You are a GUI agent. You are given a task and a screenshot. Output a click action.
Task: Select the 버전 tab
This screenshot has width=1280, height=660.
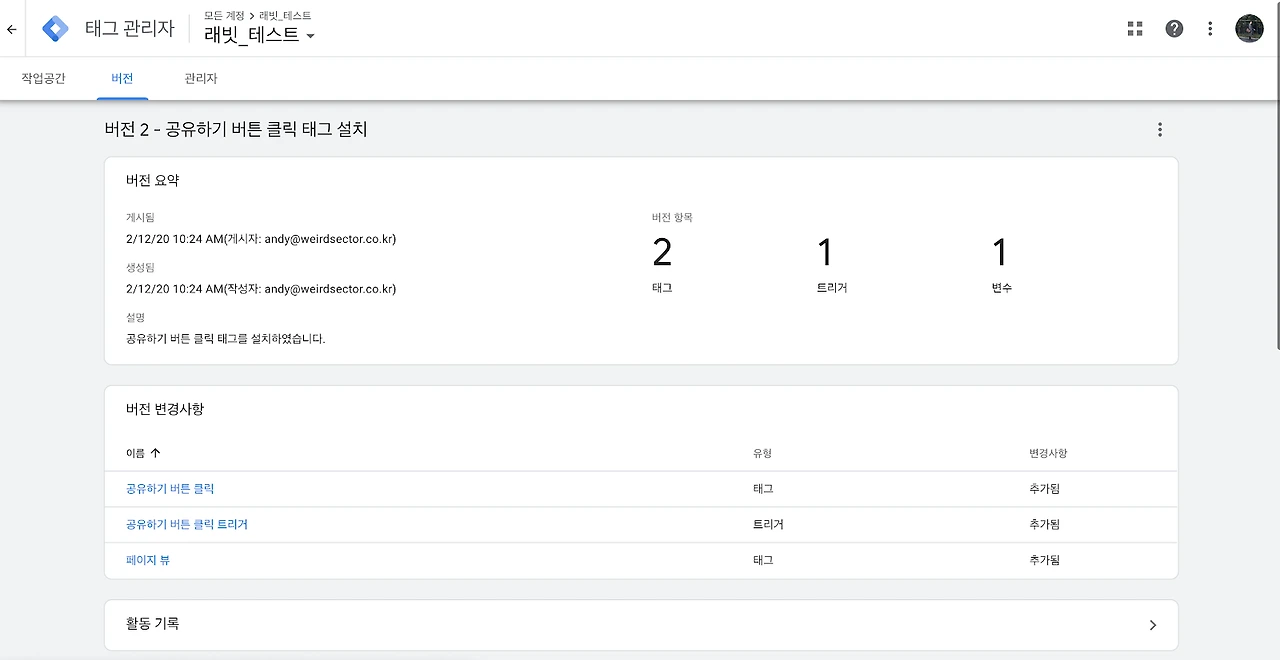coord(122,78)
